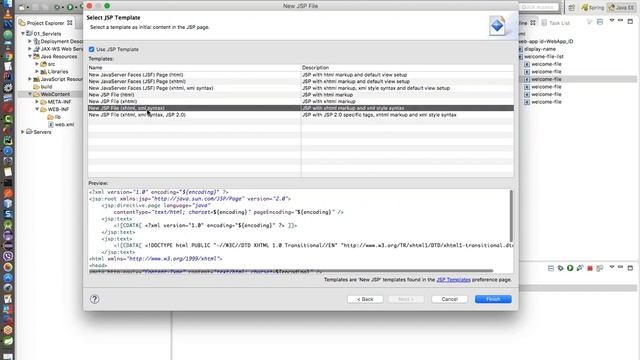Image resolution: width=640 pixels, height=360 pixels.
Task: Select 'New JavaServer Faces (JSF) Page (html)'
Action: coord(301,75)
